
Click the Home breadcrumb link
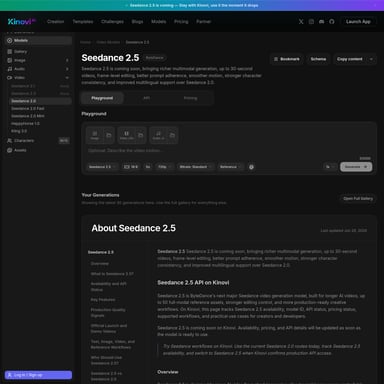[x=85, y=42]
